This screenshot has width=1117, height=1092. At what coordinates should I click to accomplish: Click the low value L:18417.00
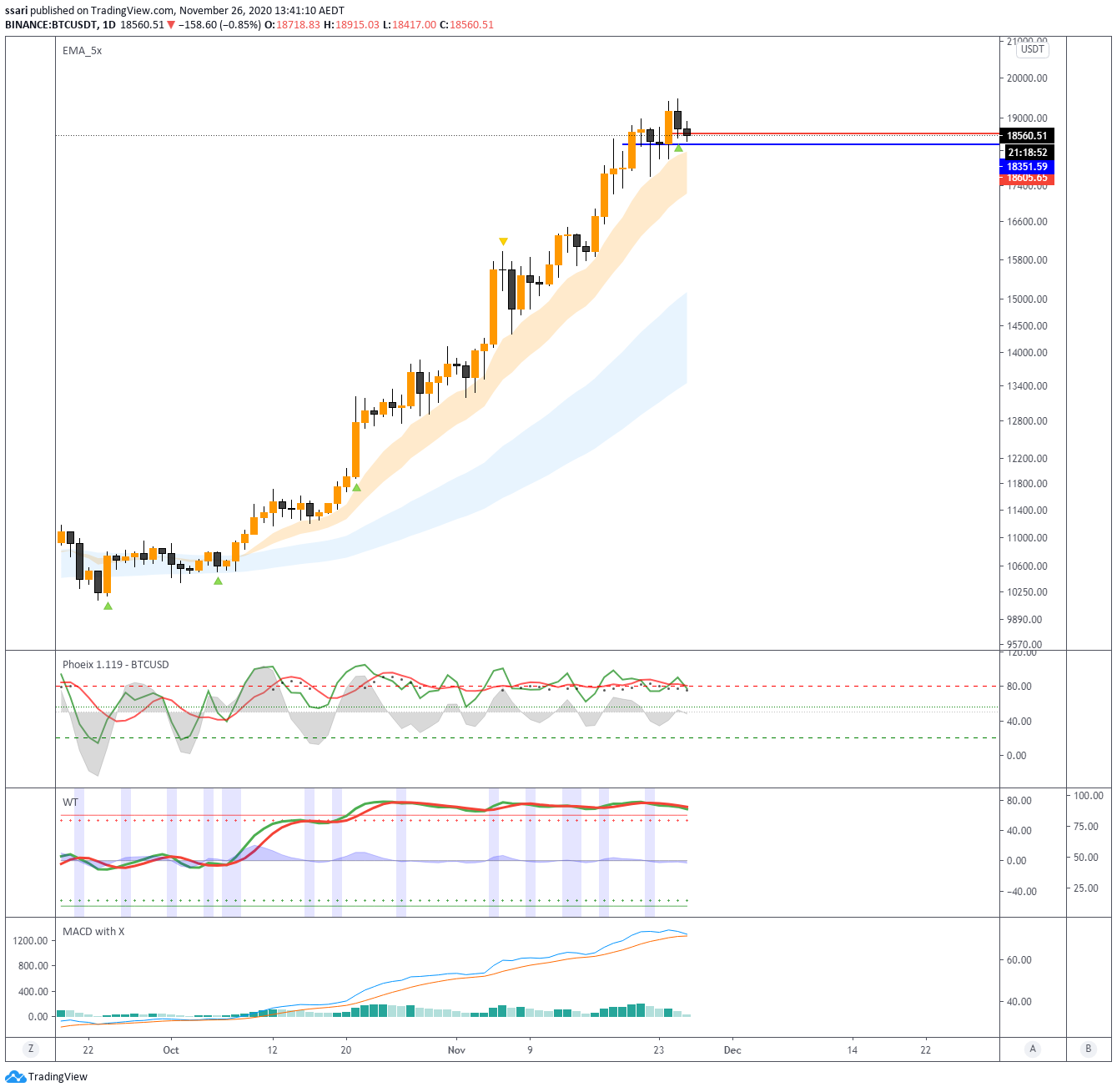pos(410,25)
